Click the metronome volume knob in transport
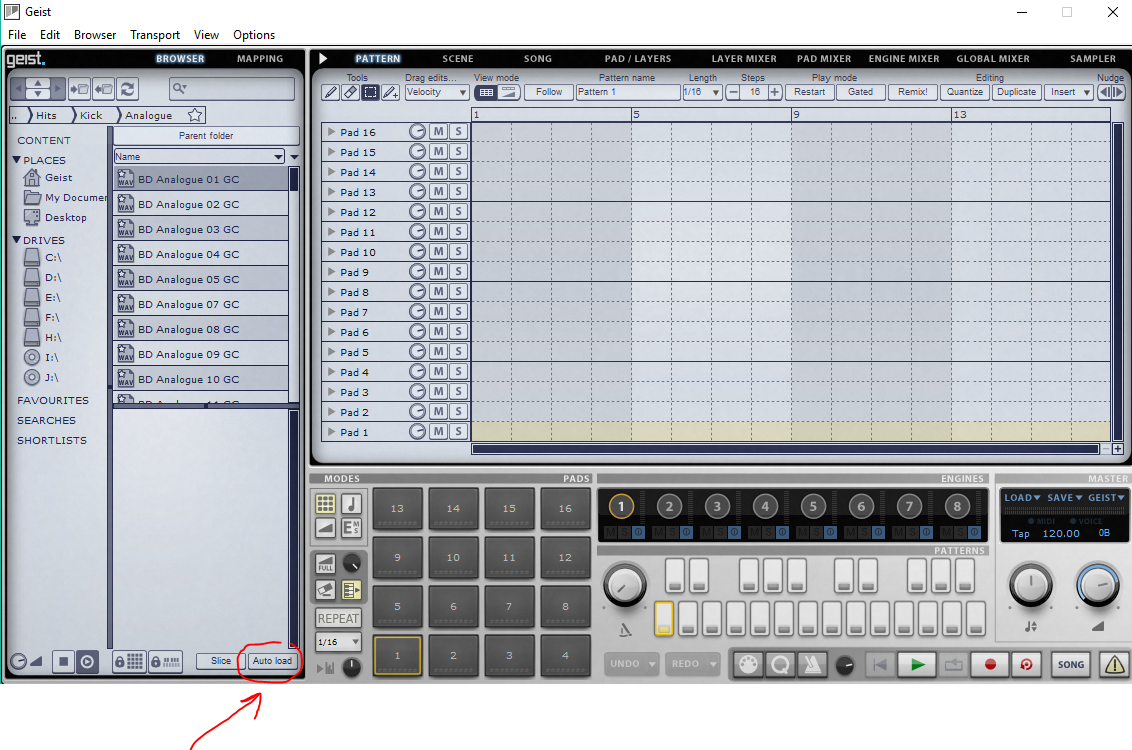Viewport: 1132px width, 750px height. 844,665
